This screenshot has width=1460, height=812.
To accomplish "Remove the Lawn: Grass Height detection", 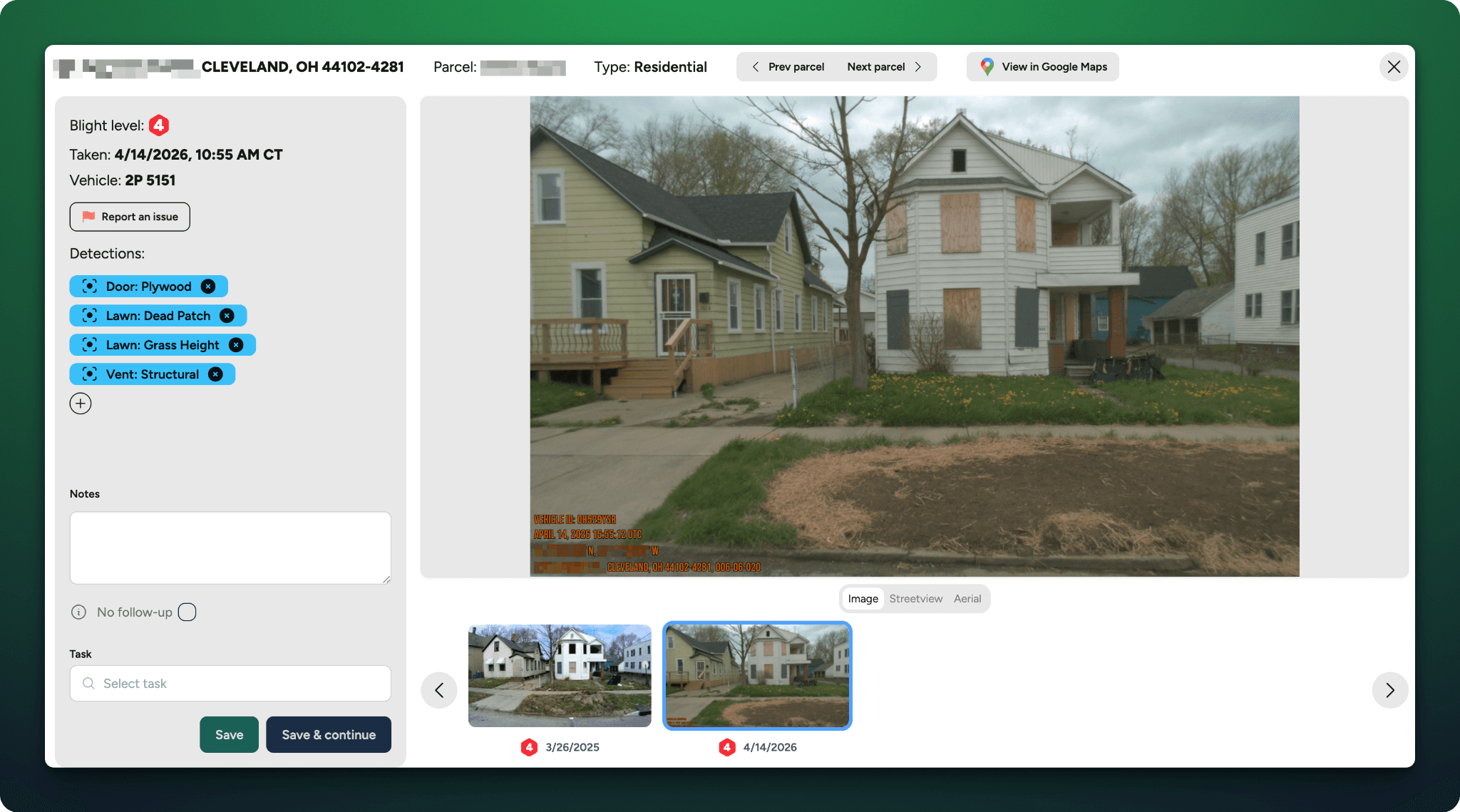I will tap(236, 345).
